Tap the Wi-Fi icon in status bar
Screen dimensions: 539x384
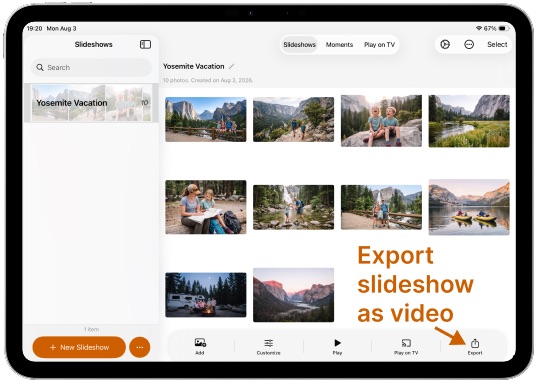[x=478, y=28]
